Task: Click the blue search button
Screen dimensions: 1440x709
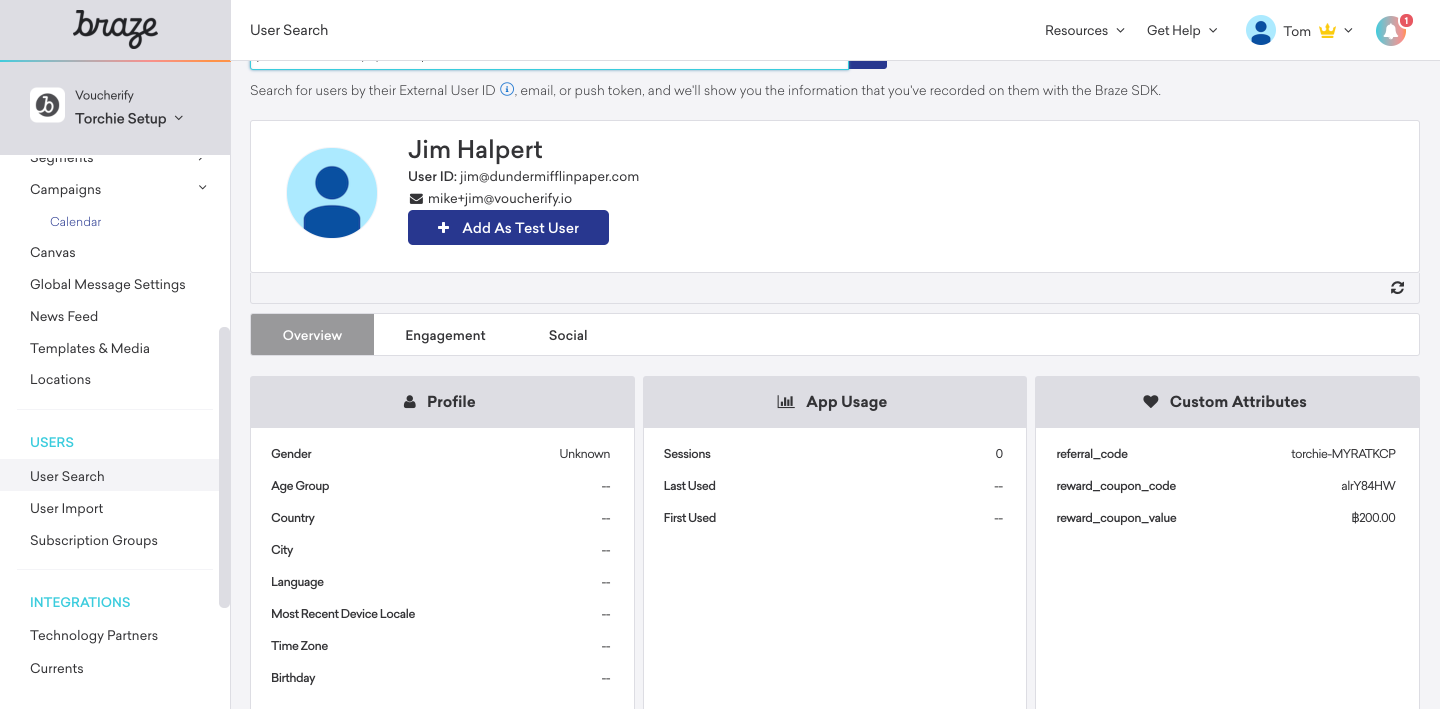Action: pos(868,64)
